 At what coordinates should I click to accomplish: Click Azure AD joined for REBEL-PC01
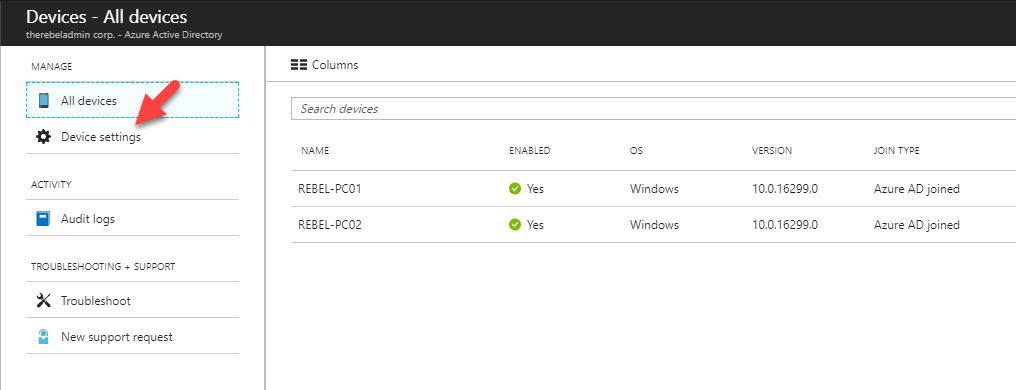(916, 189)
